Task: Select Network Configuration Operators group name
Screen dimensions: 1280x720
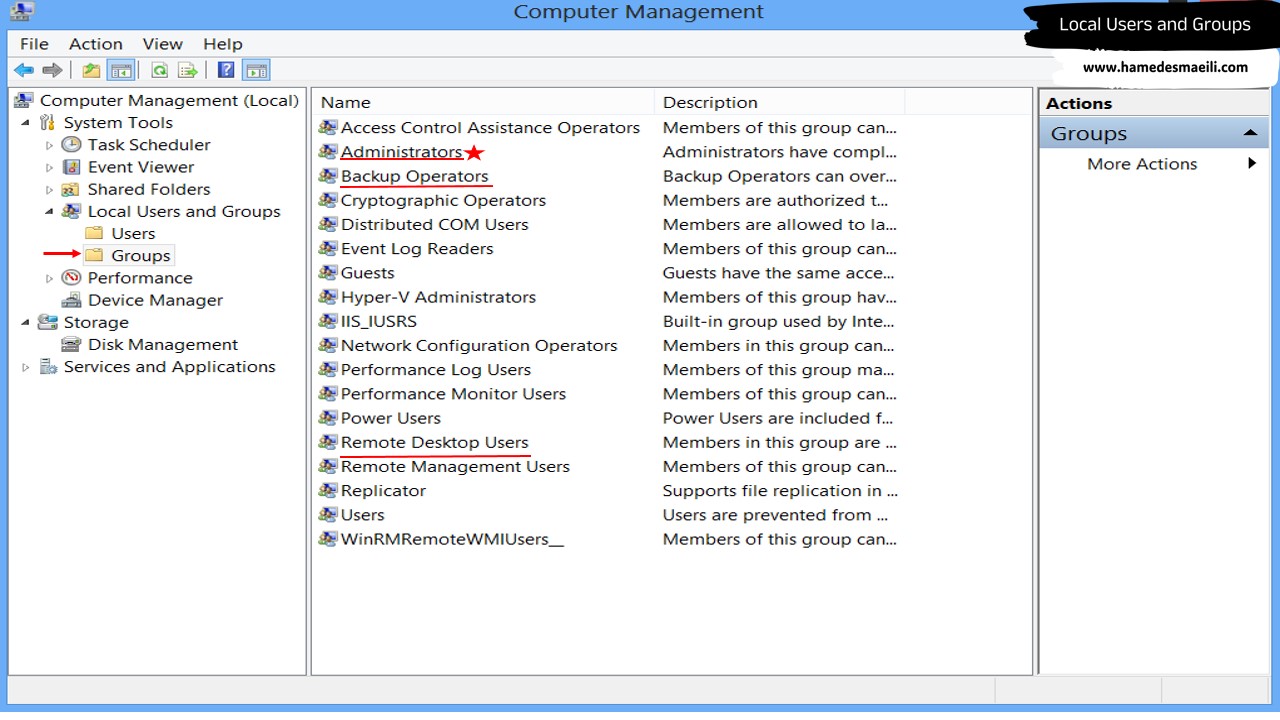Action: [479, 345]
